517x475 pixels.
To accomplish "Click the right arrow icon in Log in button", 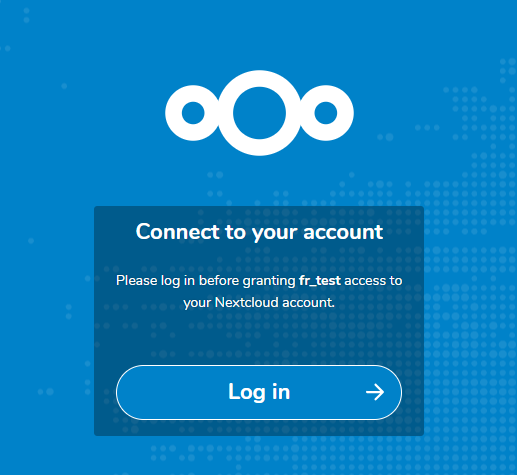I will 375,392.
